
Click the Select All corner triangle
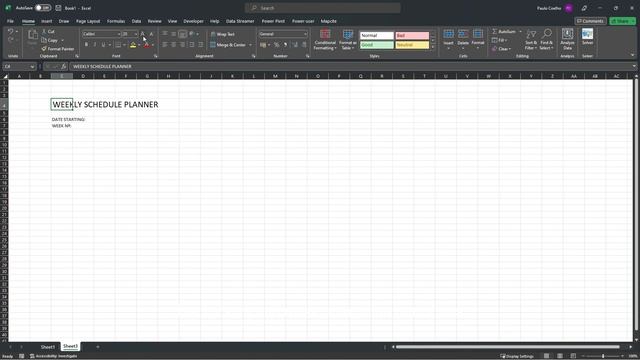5,76
